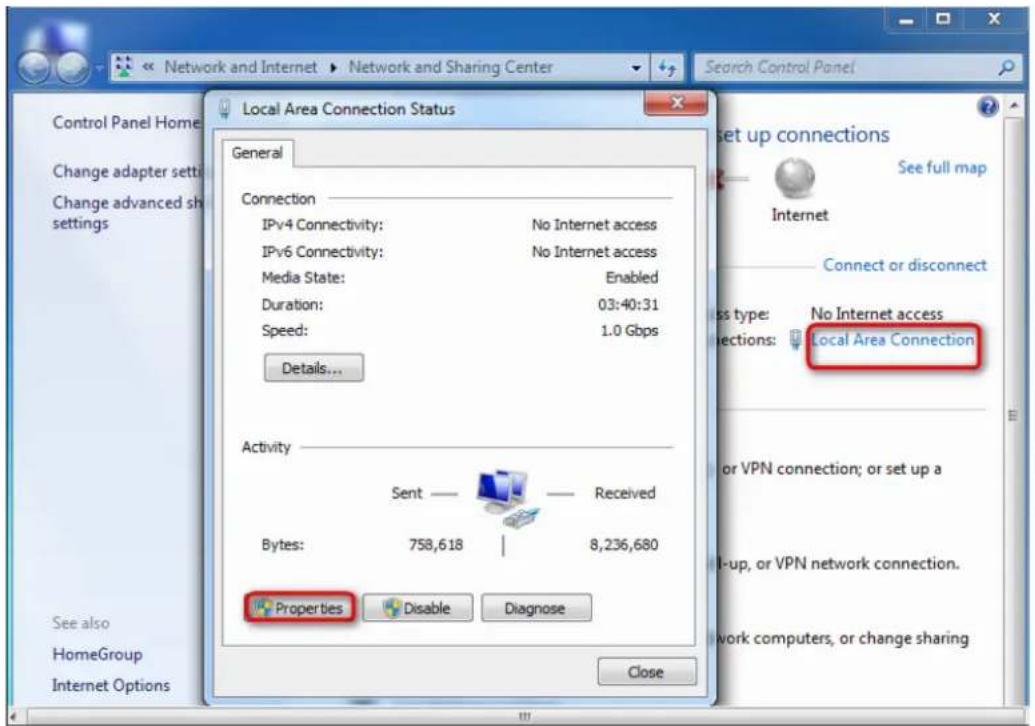Click the IPv4 Connectivity label
1035x726 pixels.
(x=322, y=224)
